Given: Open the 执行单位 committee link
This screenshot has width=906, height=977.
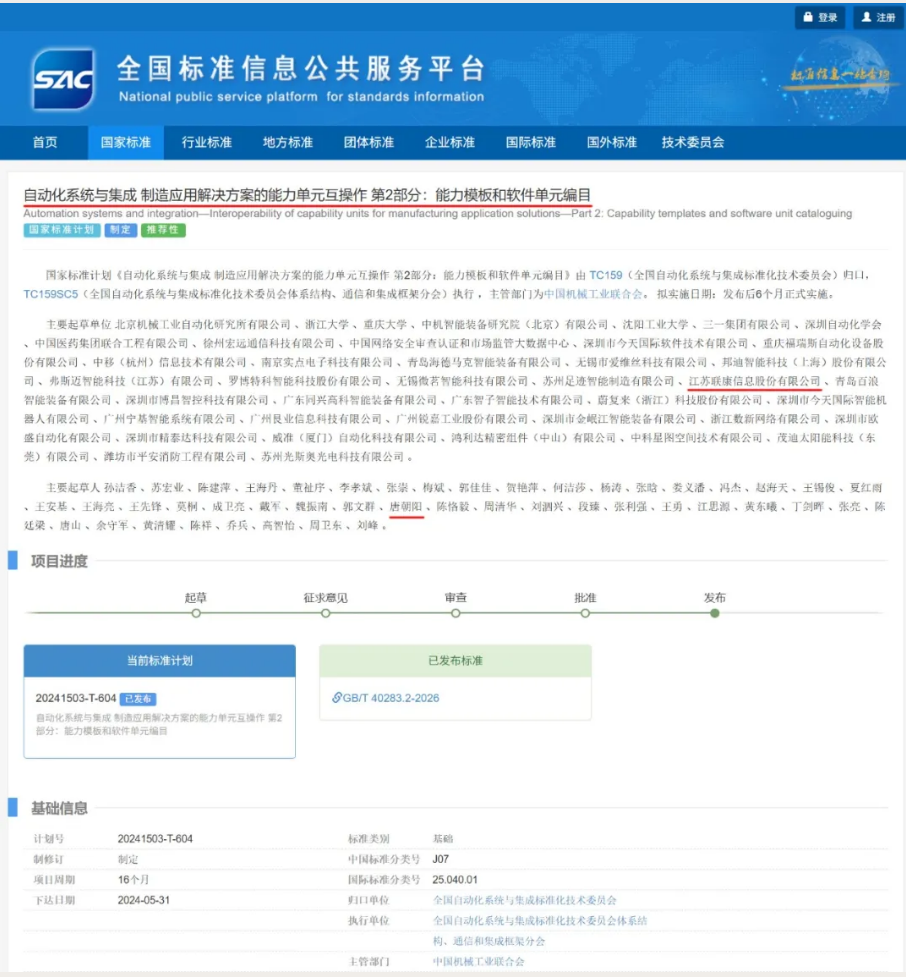Looking at the screenshot, I should point(540,930).
